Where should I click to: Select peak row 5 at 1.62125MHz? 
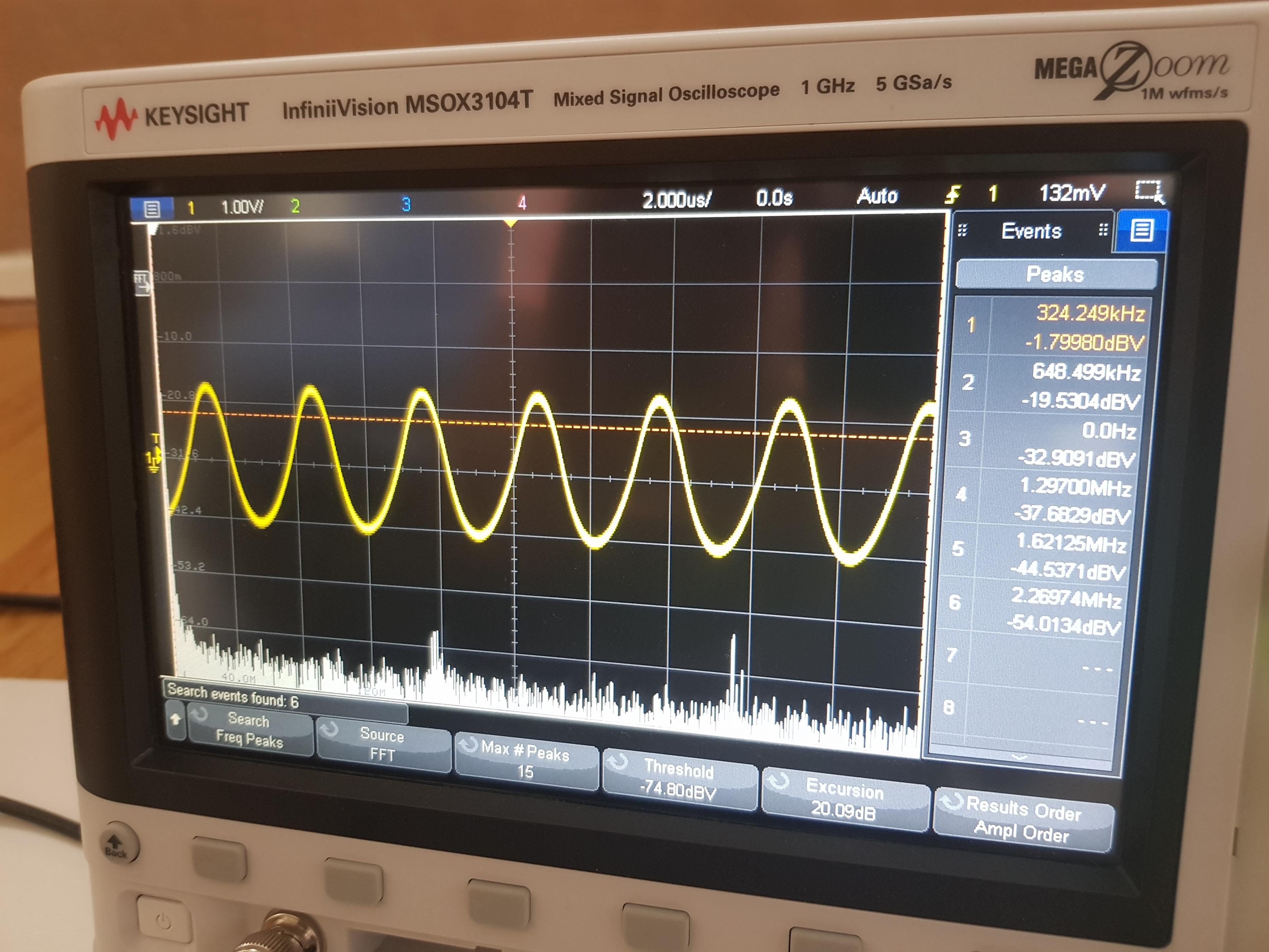[1039, 556]
